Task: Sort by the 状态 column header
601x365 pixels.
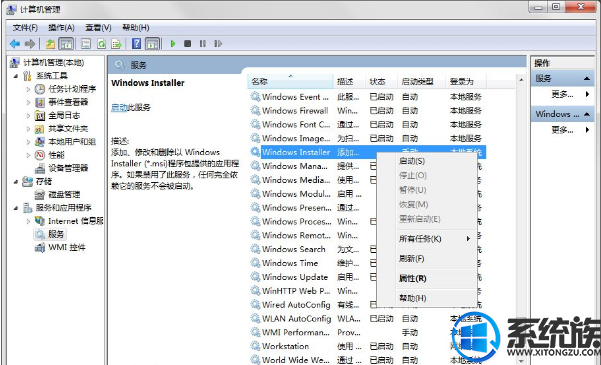Action: [x=381, y=81]
